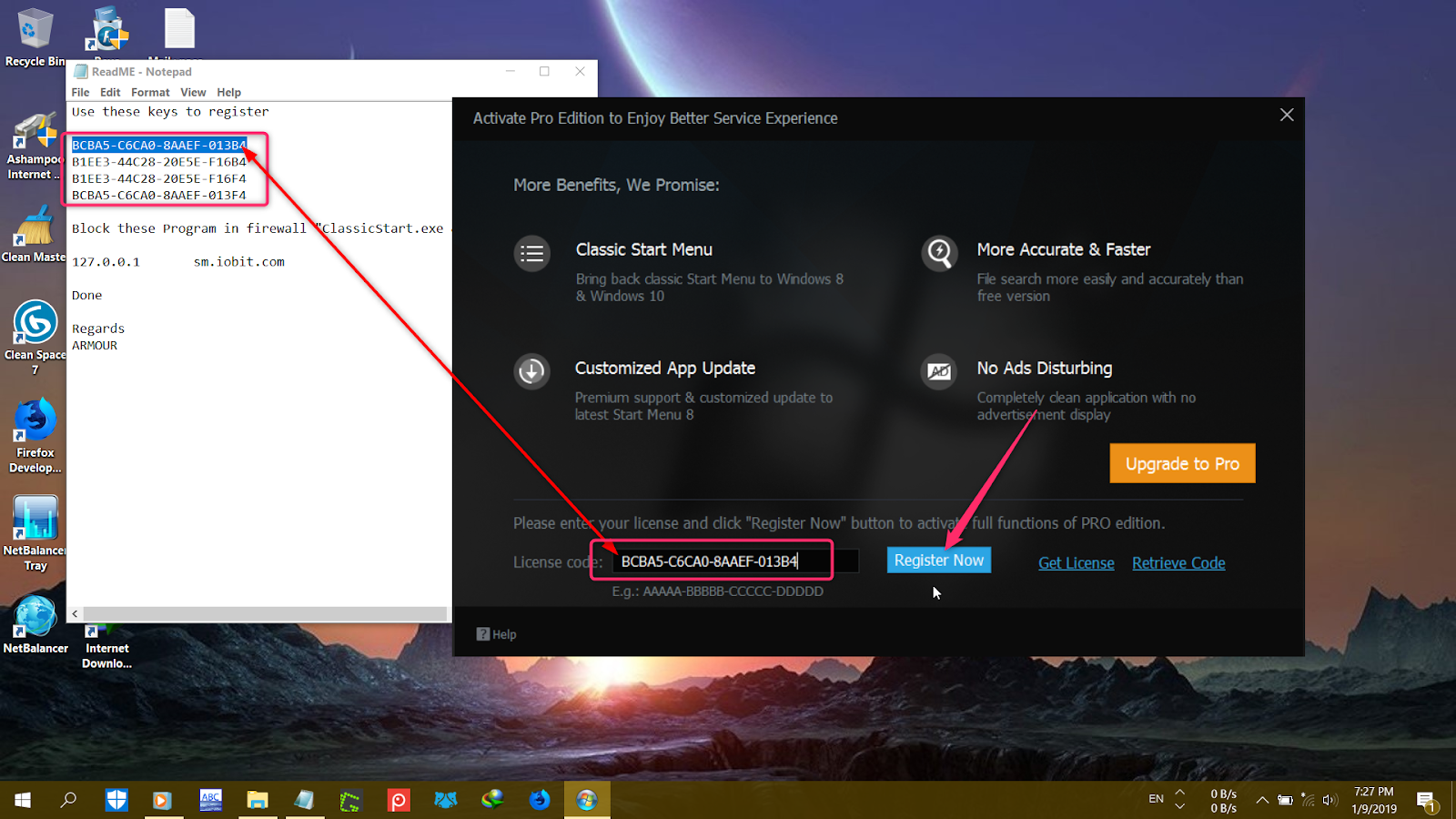Select the blank document file on desktop
Viewport: 1456px width, 819px height.
[179, 29]
